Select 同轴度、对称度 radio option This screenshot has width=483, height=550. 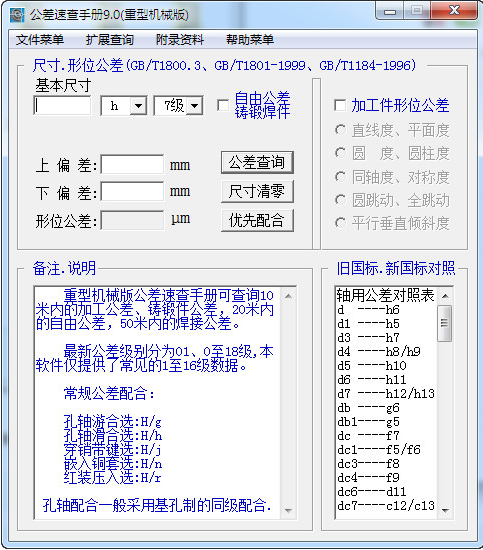340,177
